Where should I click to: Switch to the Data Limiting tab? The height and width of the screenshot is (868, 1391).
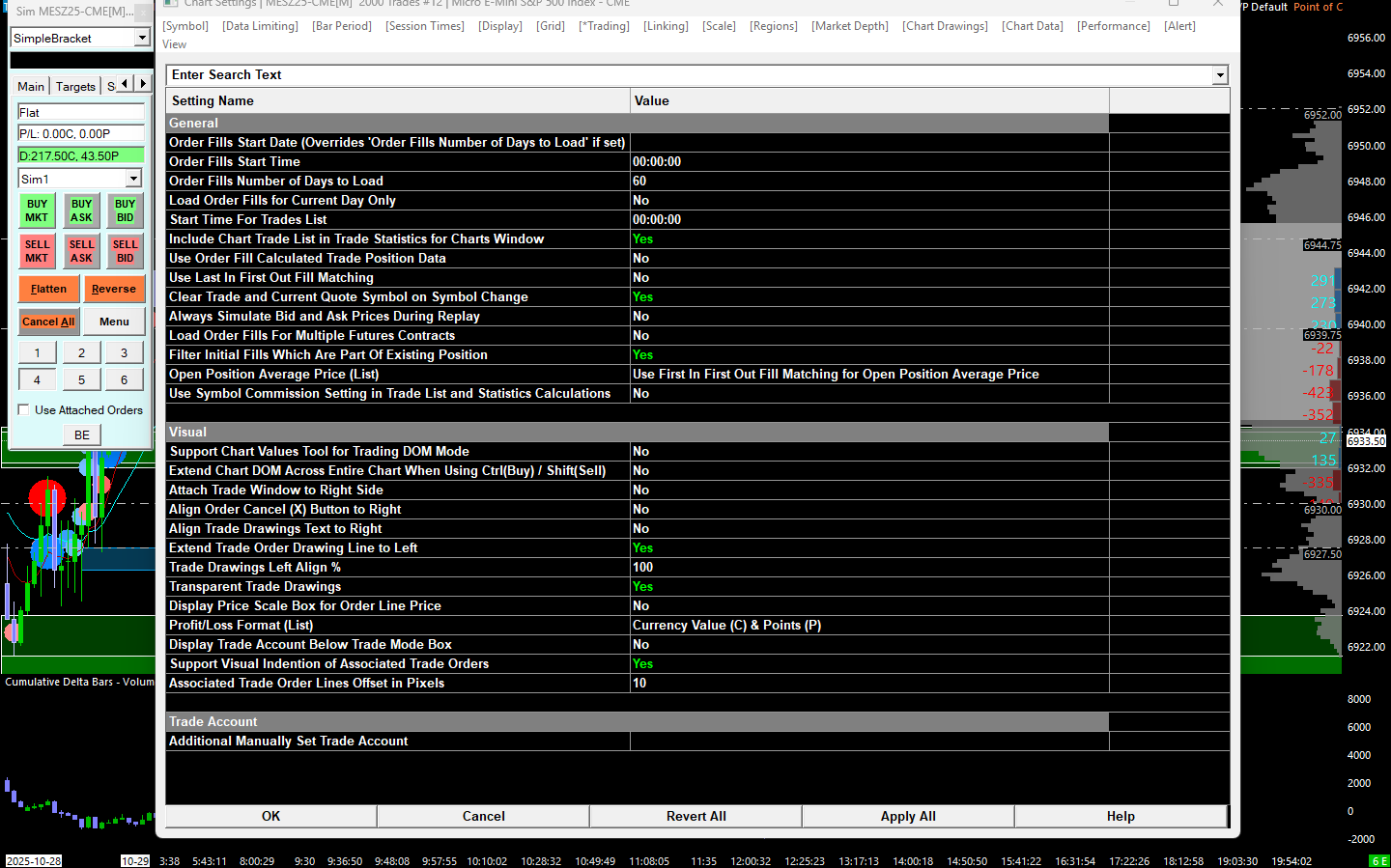coord(260,26)
